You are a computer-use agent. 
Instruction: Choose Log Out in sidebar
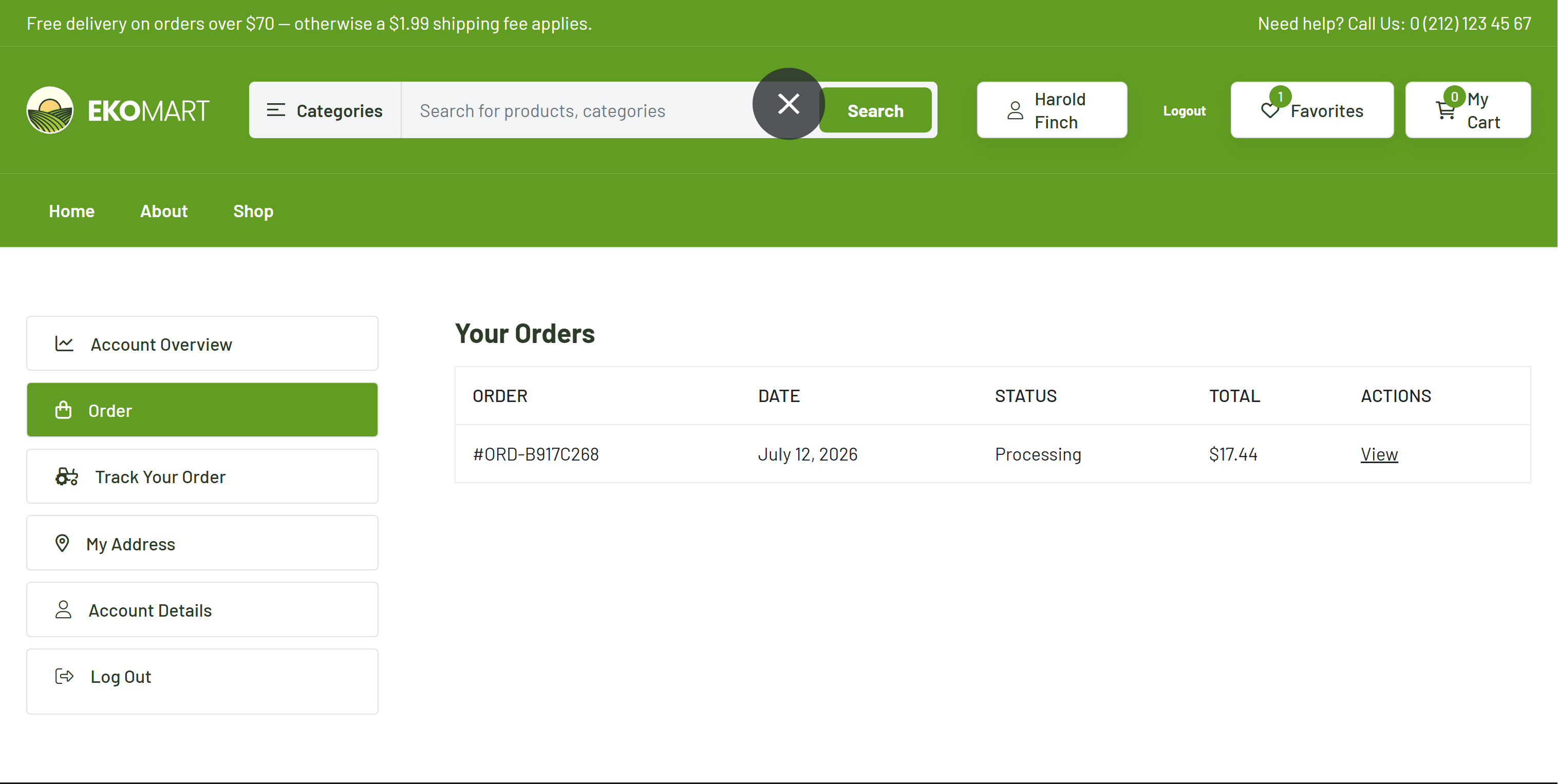(202, 681)
